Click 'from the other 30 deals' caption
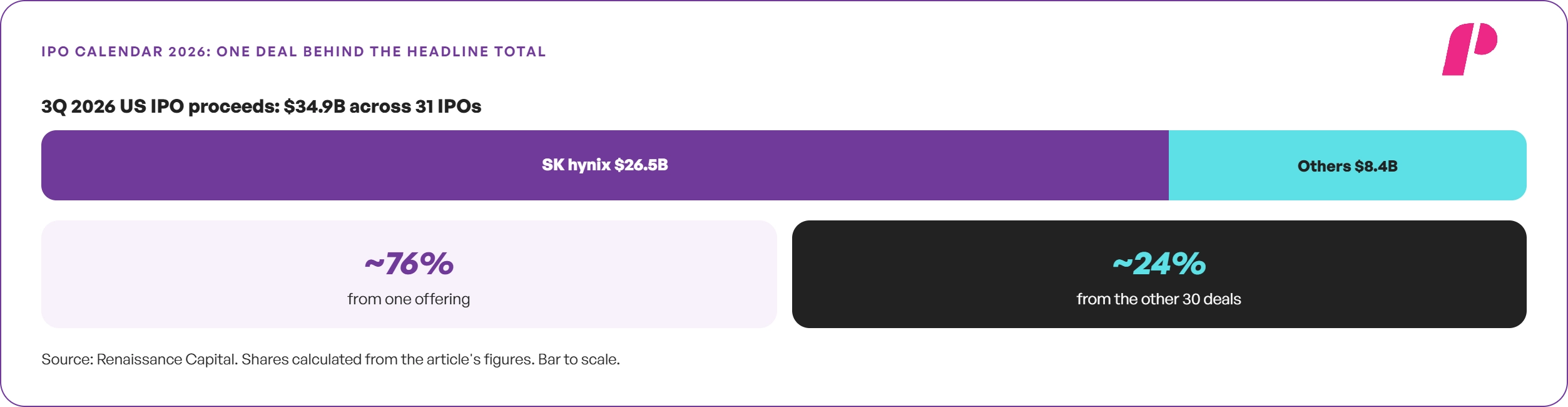 pyautogui.click(x=1159, y=299)
